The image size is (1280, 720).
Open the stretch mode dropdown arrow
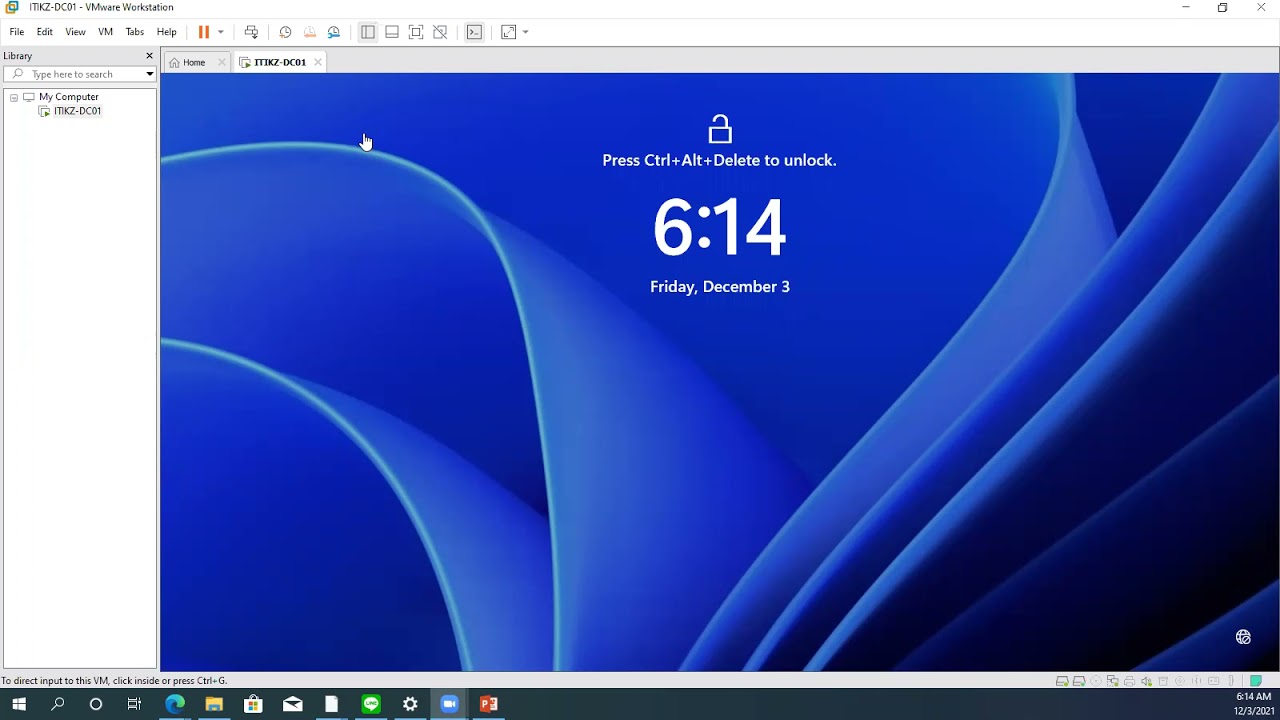pos(525,32)
